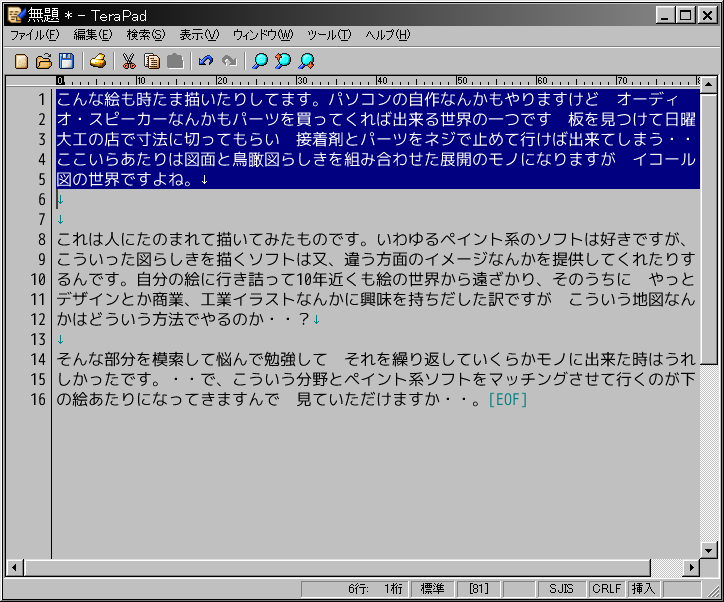The width and height of the screenshot is (724, 602).
Task: Copy the selected text with the copy icon
Action: [151, 61]
